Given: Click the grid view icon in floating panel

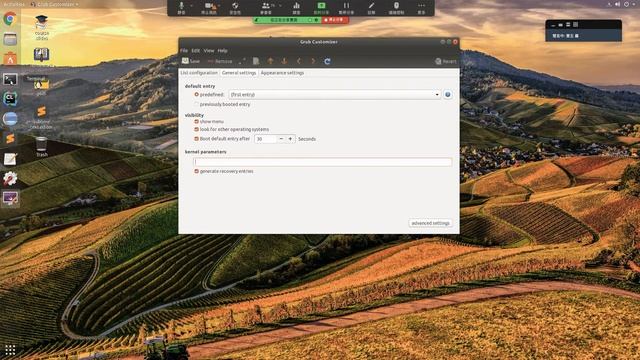Looking at the screenshot, I should (576, 24).
